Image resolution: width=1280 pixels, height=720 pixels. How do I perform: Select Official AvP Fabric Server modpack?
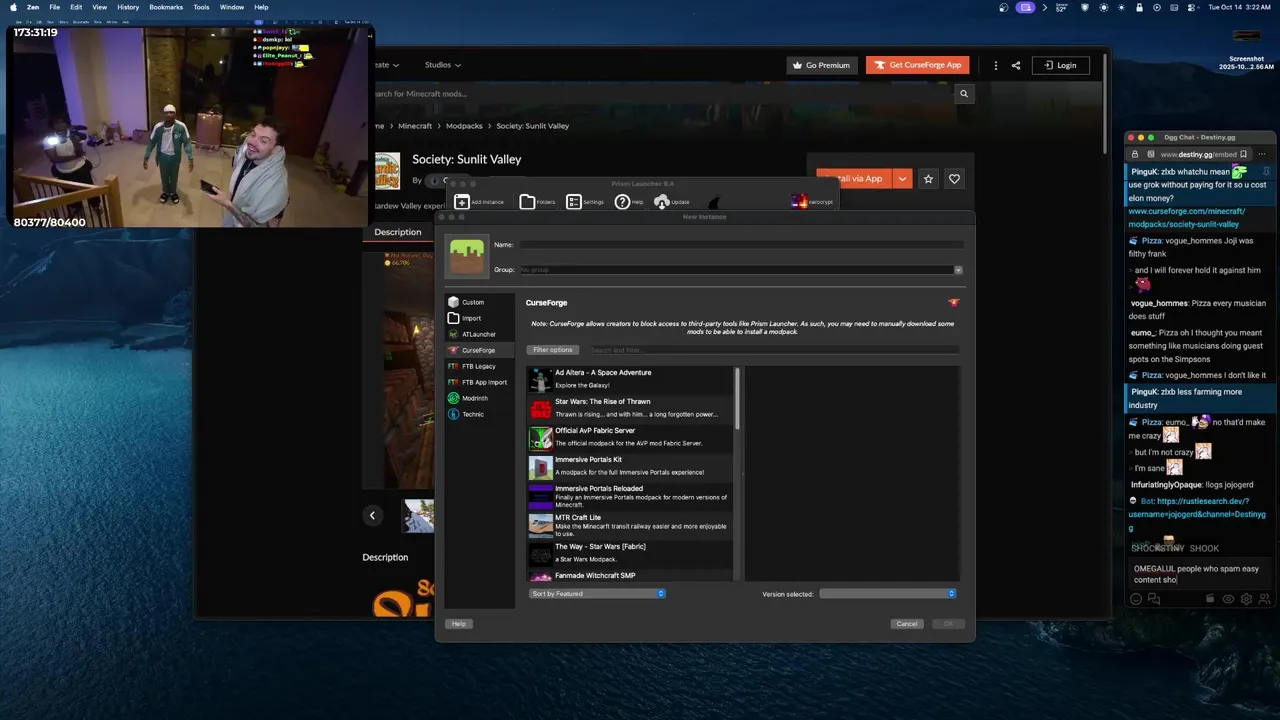coord(630,437)
